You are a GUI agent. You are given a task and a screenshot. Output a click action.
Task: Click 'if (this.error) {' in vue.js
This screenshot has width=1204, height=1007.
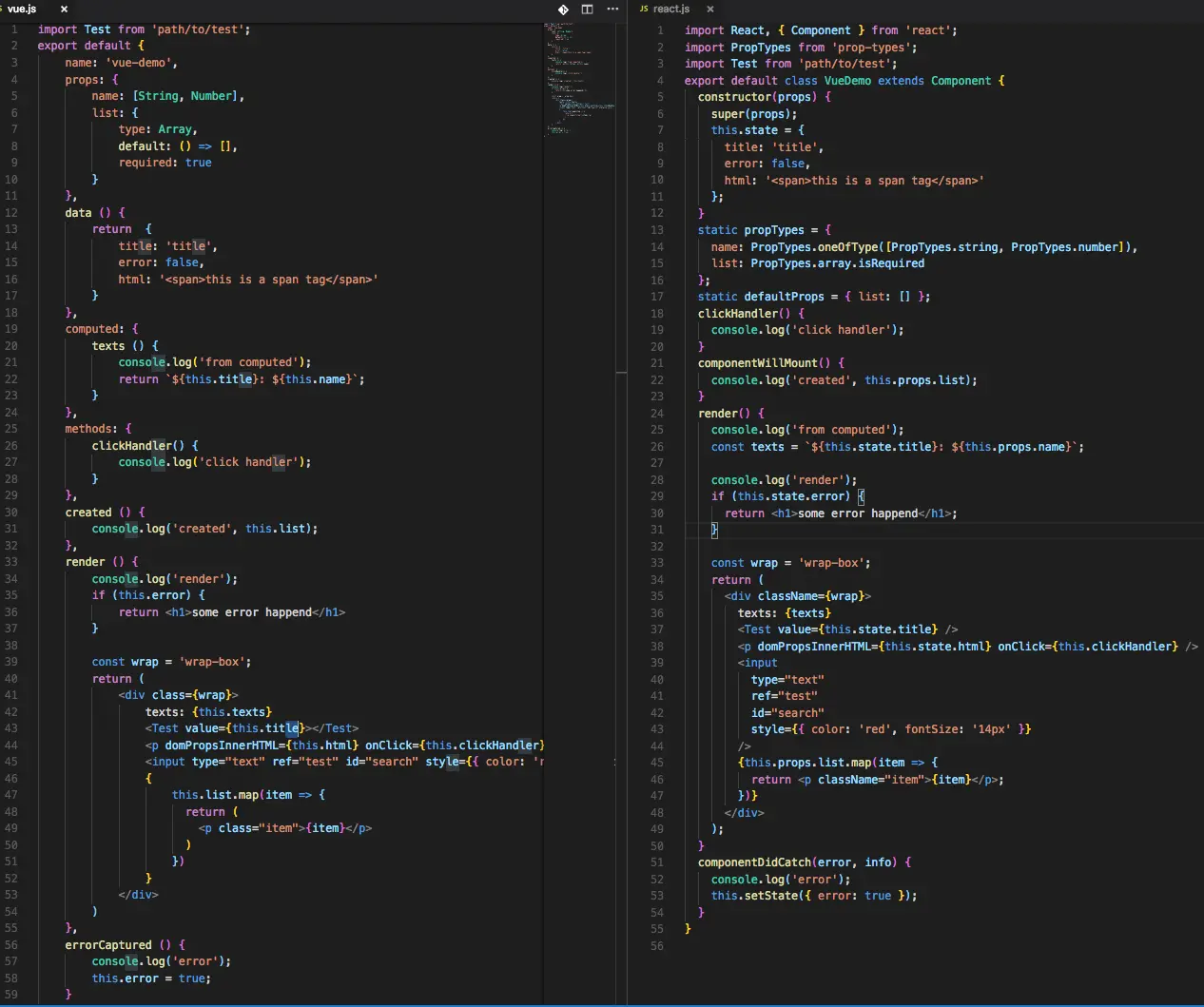148,595
